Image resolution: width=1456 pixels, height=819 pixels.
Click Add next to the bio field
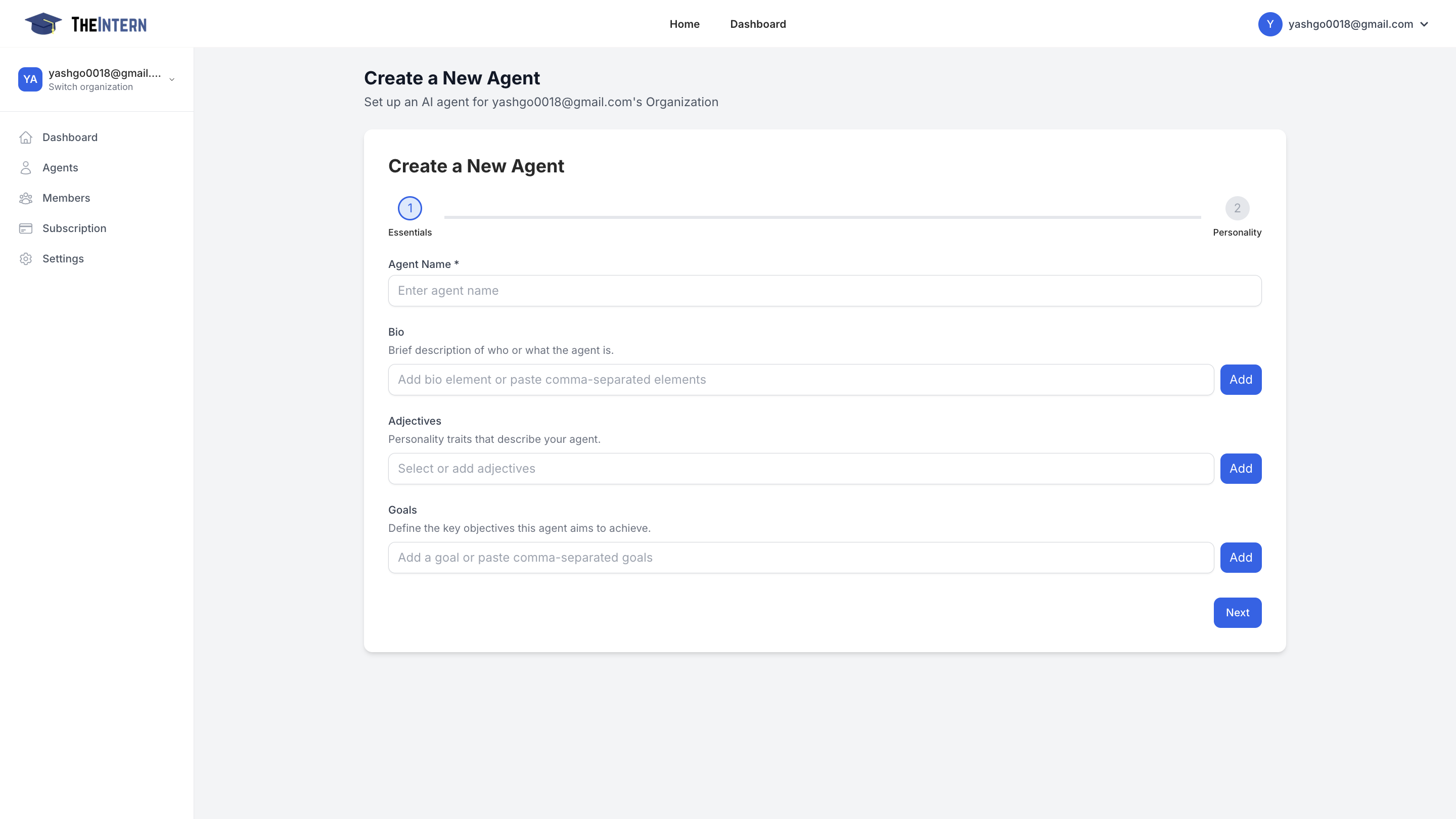coord(1241,379)
